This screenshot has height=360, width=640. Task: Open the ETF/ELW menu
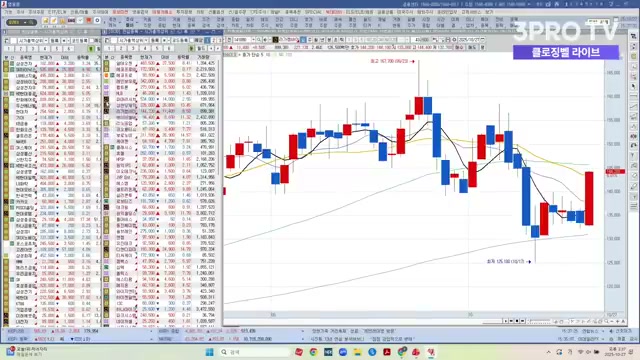[57, 12]
